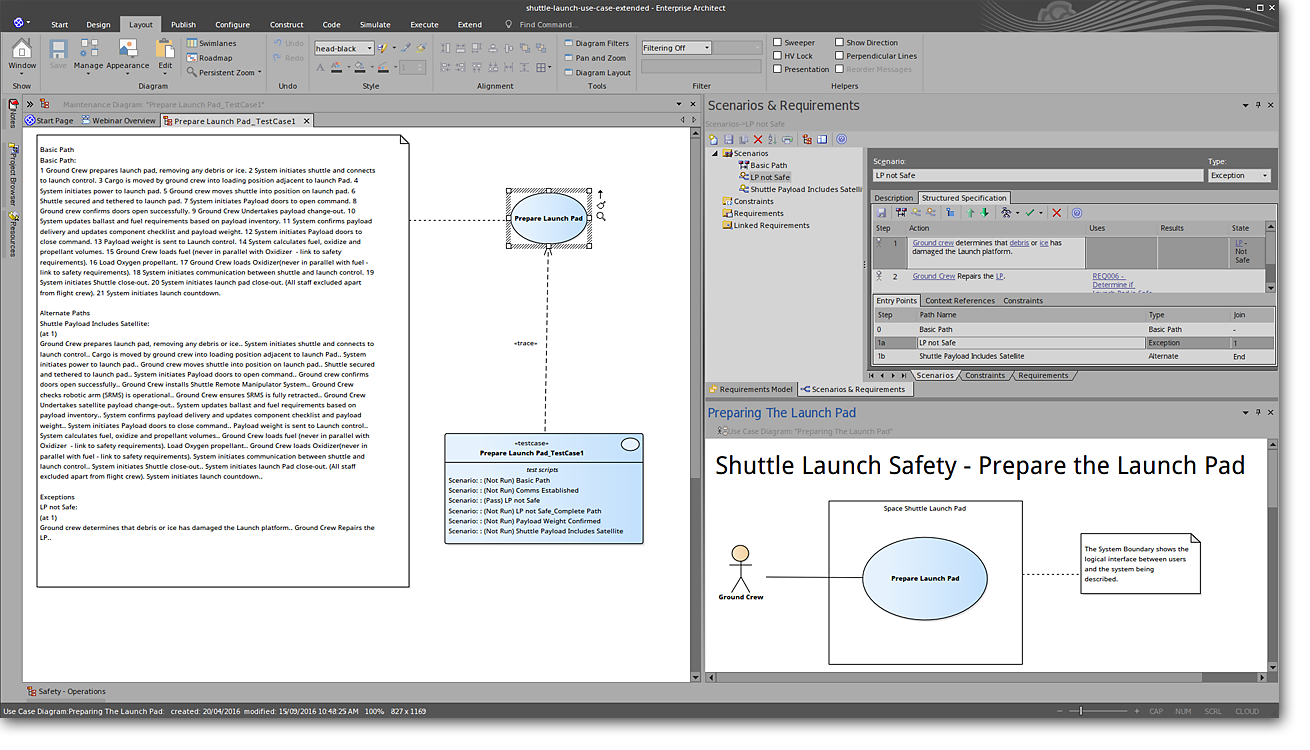Open the Description tab

(893, 198)
